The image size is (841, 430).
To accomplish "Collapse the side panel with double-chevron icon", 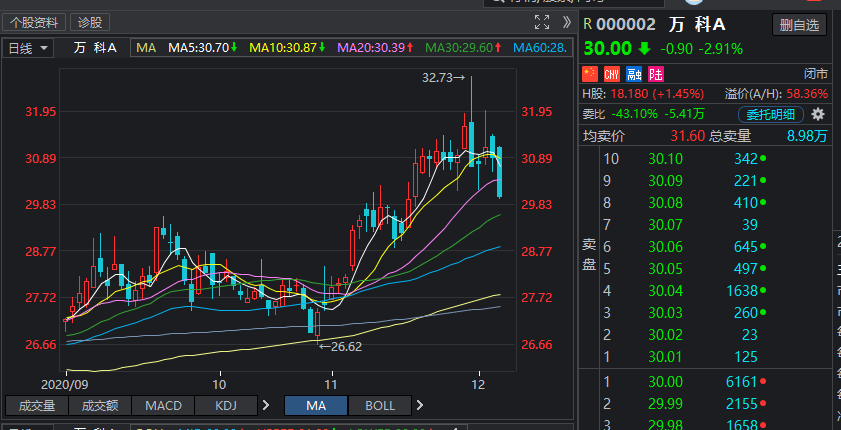I will [566, 23].
